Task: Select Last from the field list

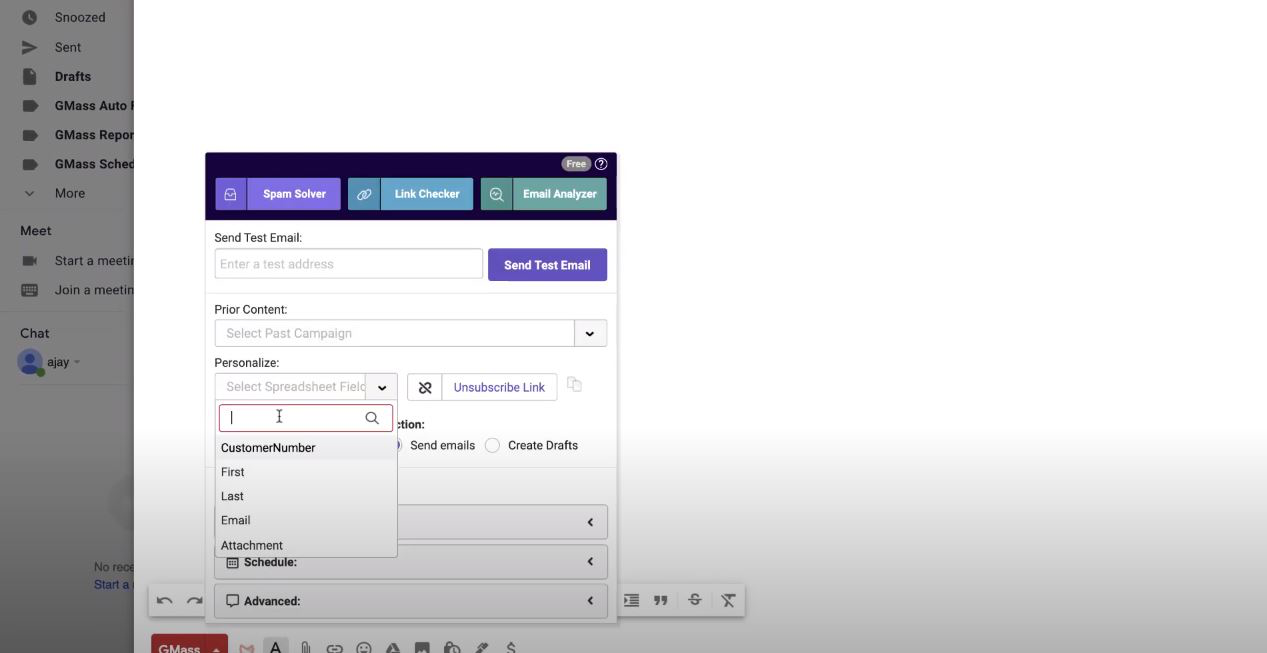Action: (x=306, y=496)
